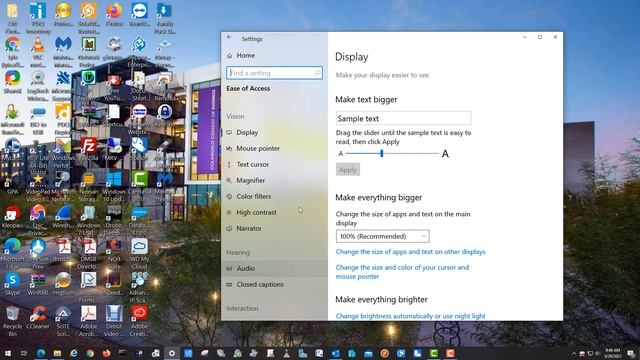
Task: Select the Debut Video desktop icon
Action: click(114, 322)
